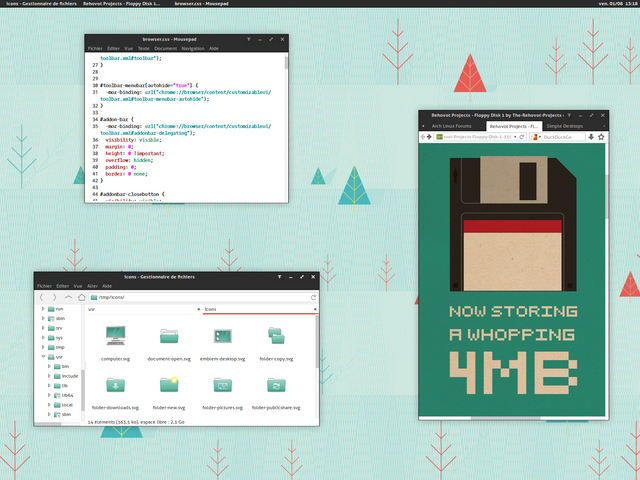640x480 pixels.
Task: Expand the 'sys' folder in the tree
Action: 43,338
